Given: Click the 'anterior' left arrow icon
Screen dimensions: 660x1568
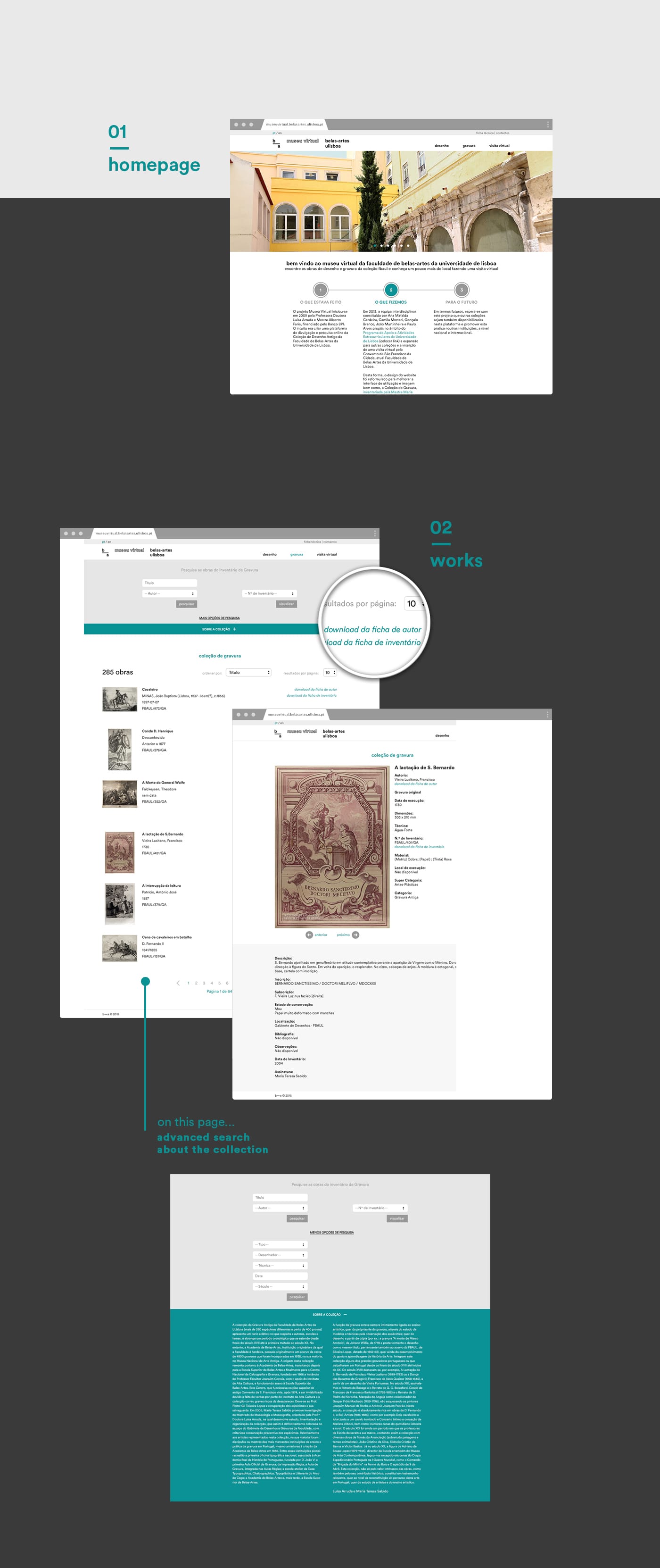Looking at the screenshot, I should click(x=309, y=934).
